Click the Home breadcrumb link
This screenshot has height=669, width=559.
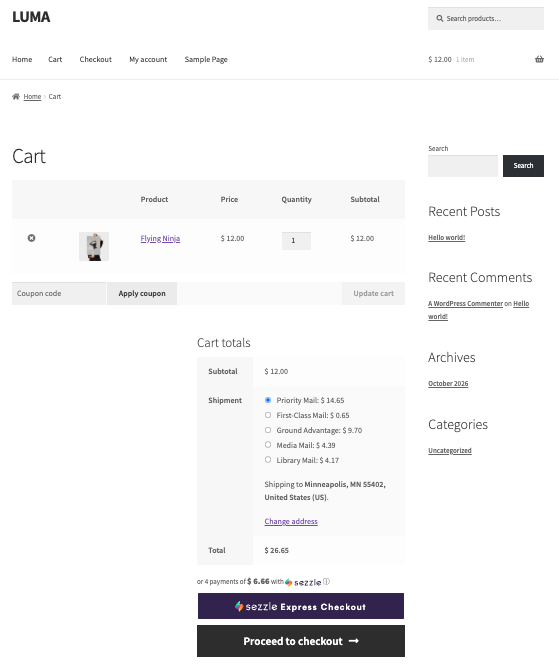tap(32, 96)
